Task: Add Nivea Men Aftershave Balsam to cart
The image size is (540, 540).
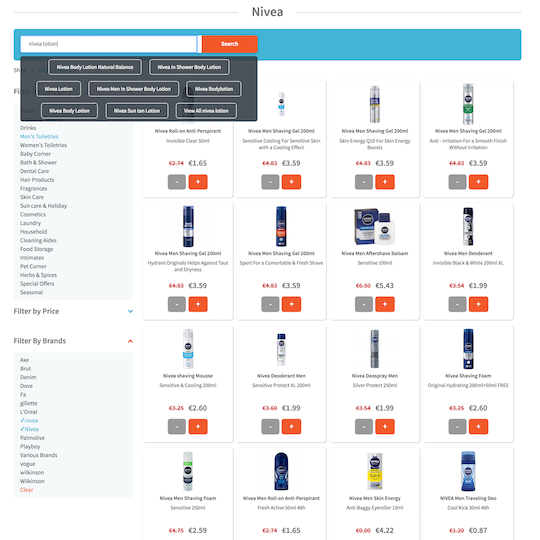Action: click(x=385, y=304)
